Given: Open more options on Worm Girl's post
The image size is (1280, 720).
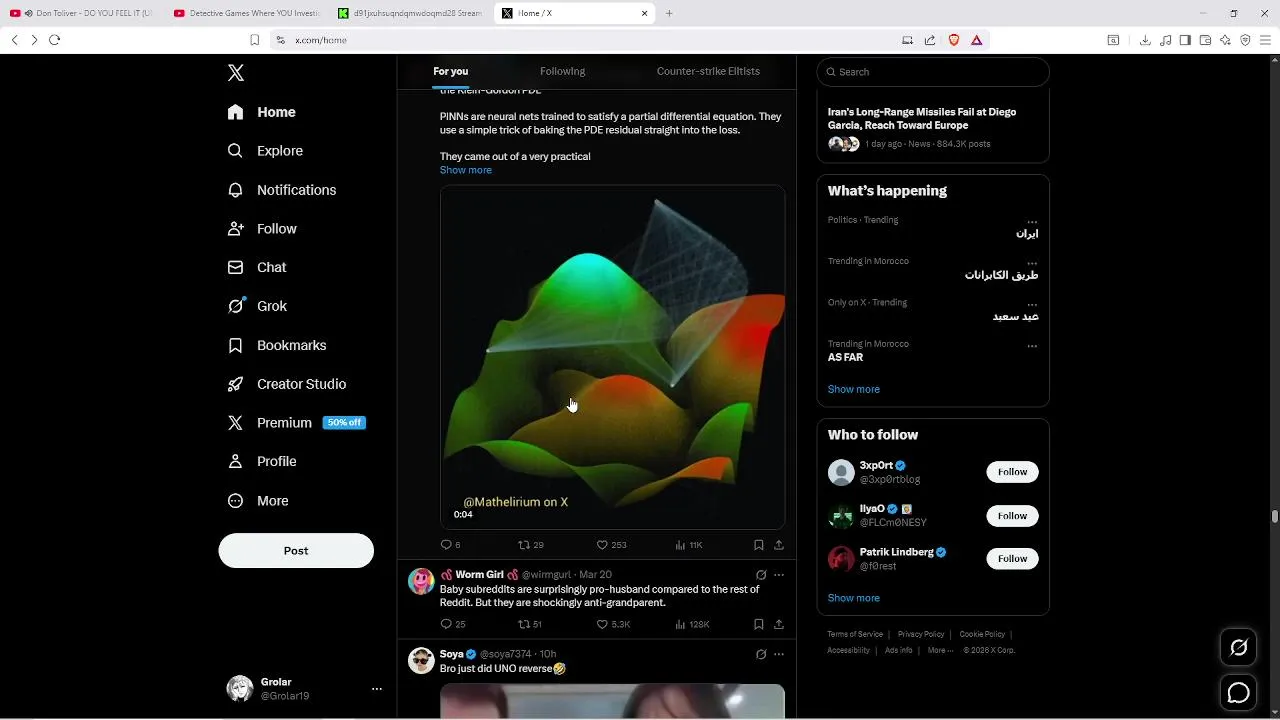Looking at the screenshot, I should (x=779, y=575).
